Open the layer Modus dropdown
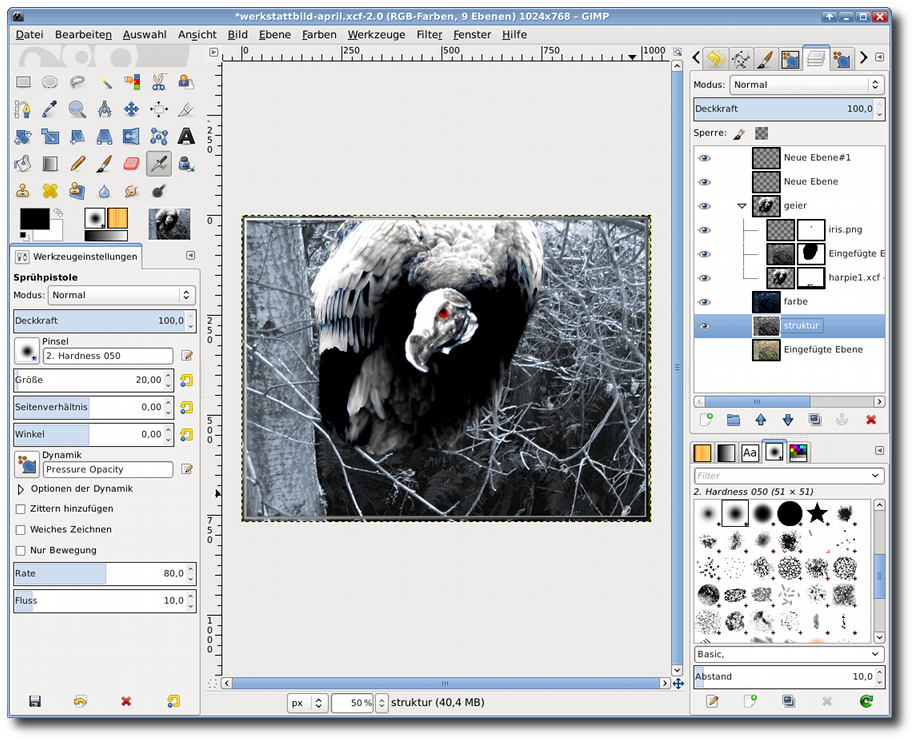This screenshot has width=915, height=741. pyautogui.click(x=806, y=85)
